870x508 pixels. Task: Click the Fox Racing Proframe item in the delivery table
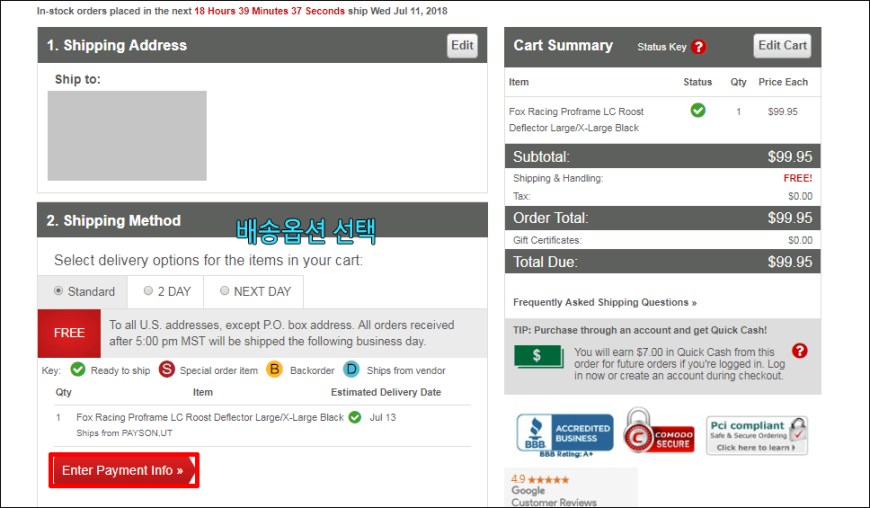210,417
